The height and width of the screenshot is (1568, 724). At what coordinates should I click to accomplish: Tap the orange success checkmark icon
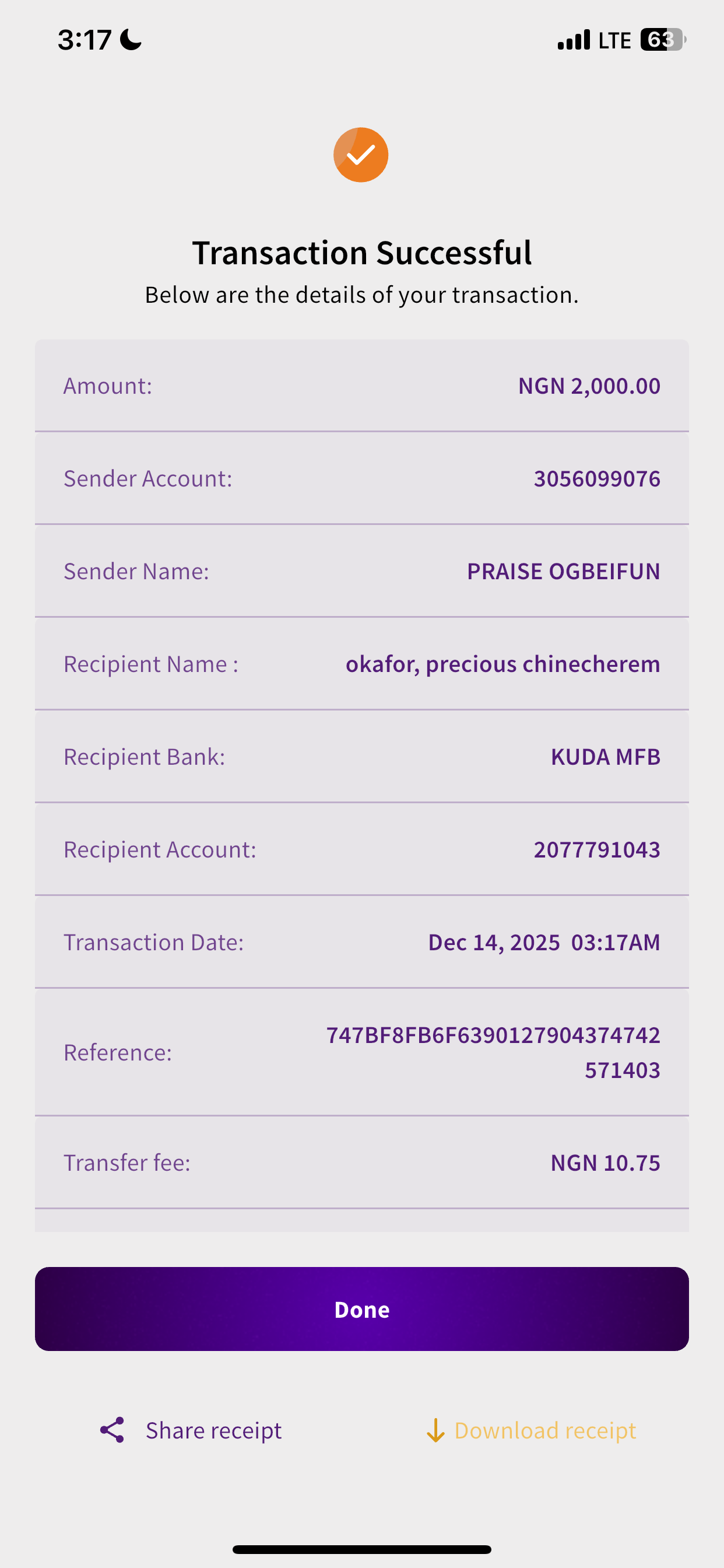361,155
